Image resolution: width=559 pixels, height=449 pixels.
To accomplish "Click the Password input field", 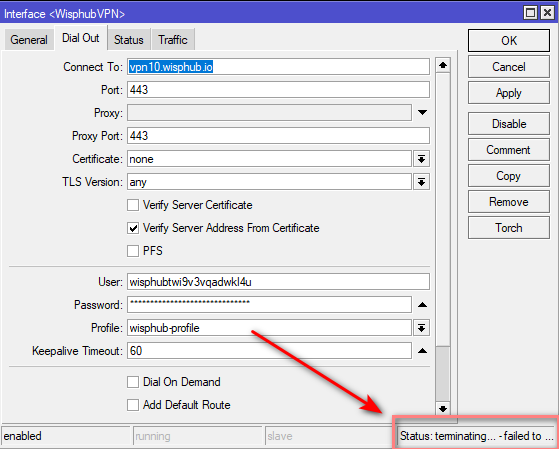I will point(270,305).
